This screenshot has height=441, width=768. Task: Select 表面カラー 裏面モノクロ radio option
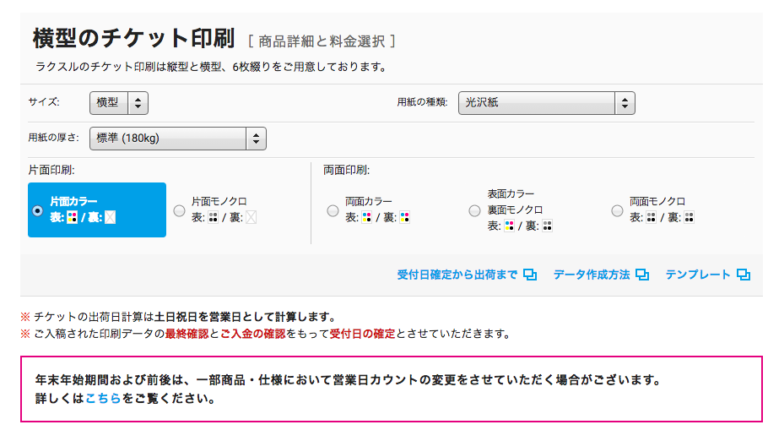474,210
